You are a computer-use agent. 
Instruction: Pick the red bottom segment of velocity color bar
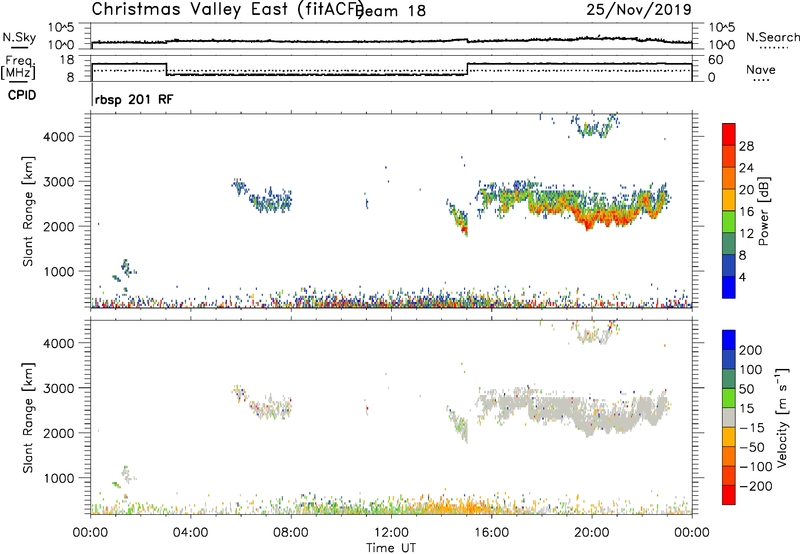coord(729,495)
